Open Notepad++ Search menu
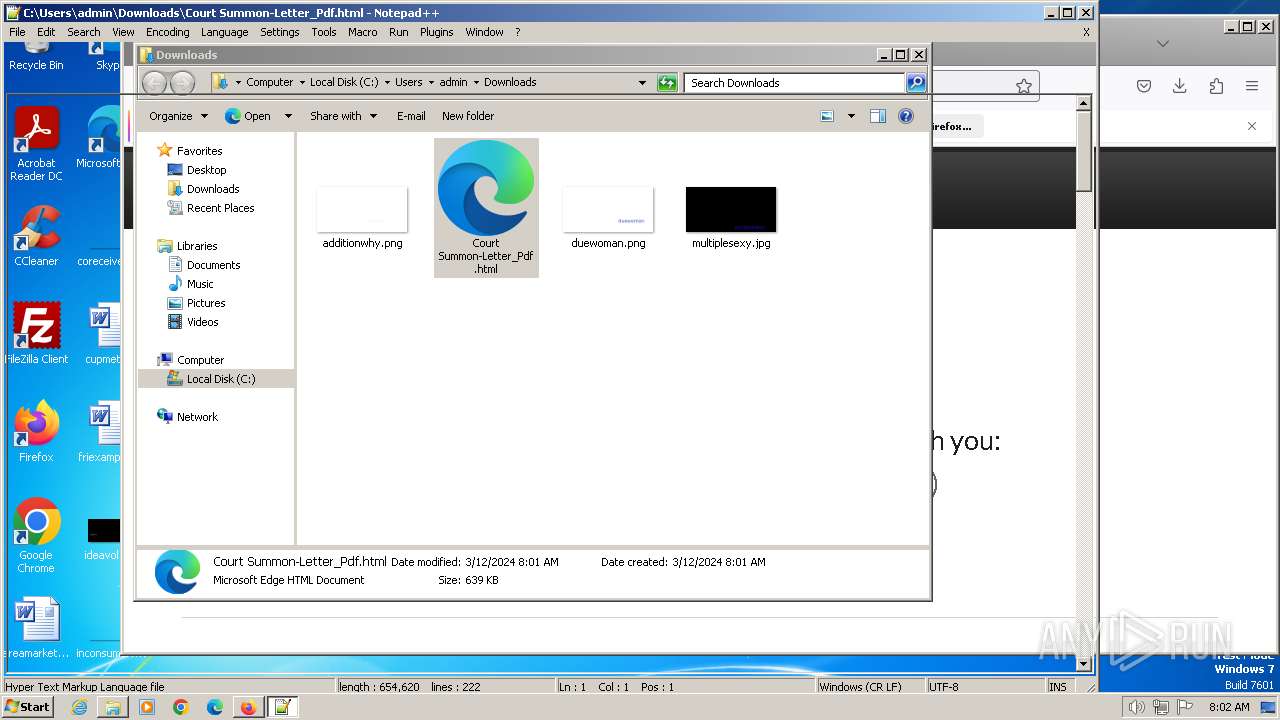Viewport: 1280px width, 720px height. pyautogui.click(x=83, y=32)
